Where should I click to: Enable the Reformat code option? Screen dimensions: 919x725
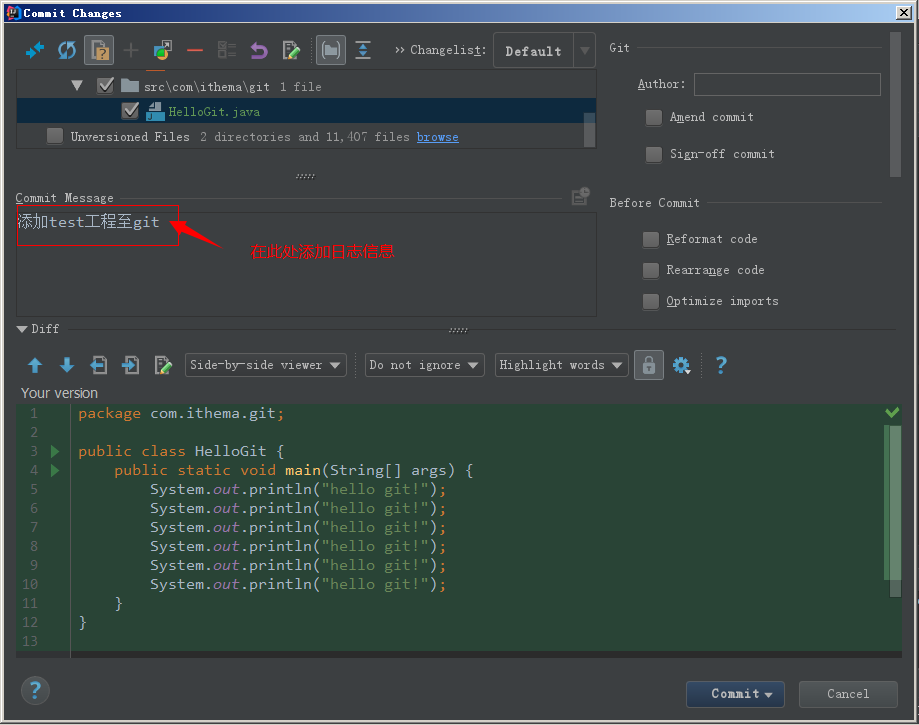650,239
